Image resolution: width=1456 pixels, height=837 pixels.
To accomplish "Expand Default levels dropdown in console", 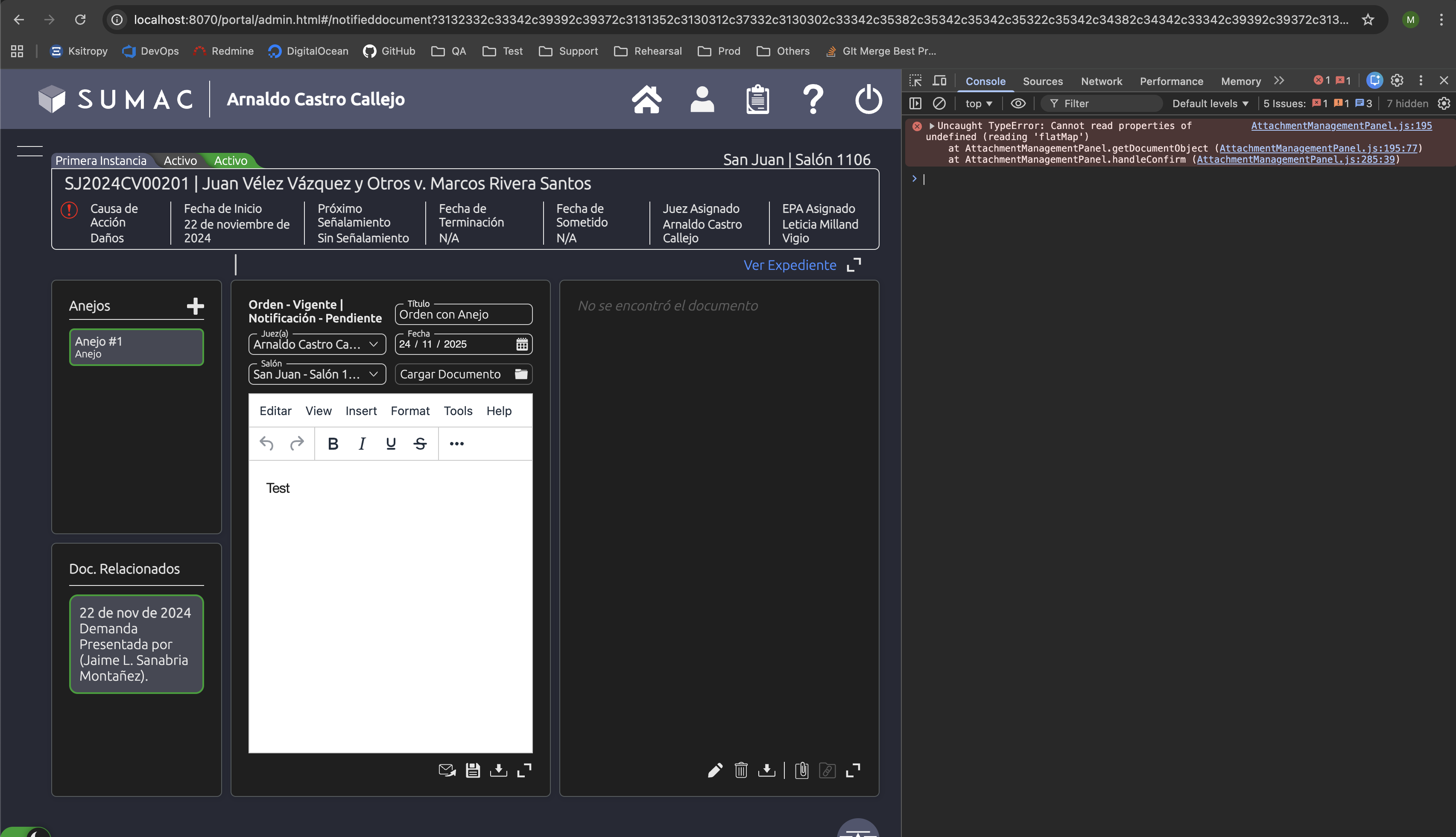I will tap(1210, 103).
